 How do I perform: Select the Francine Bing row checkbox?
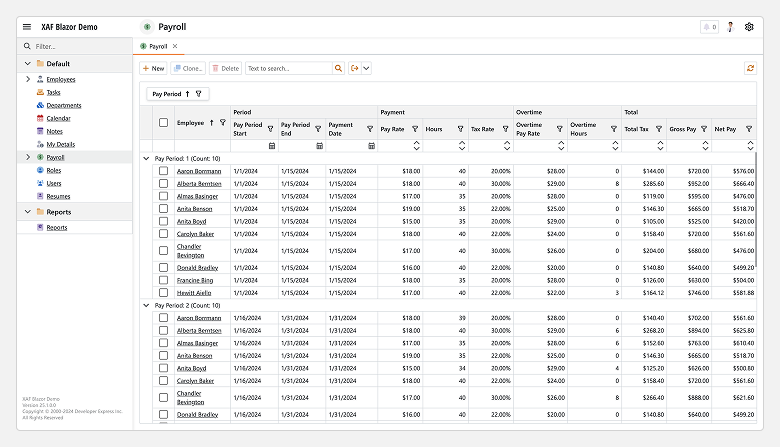pos(163,280)
